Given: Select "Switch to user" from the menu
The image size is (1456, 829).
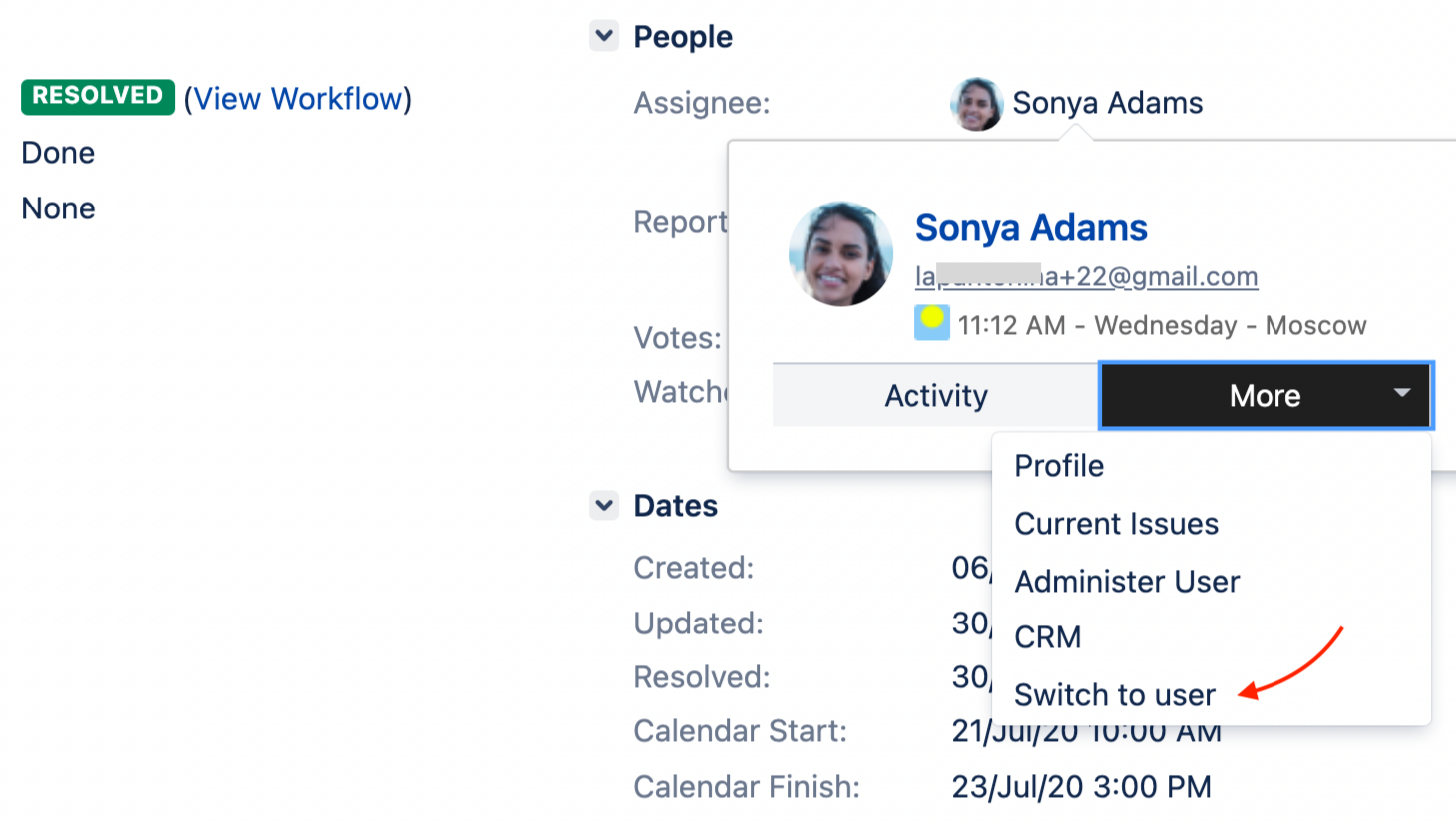Looking at the screenshot, I should pos(1114,695).
